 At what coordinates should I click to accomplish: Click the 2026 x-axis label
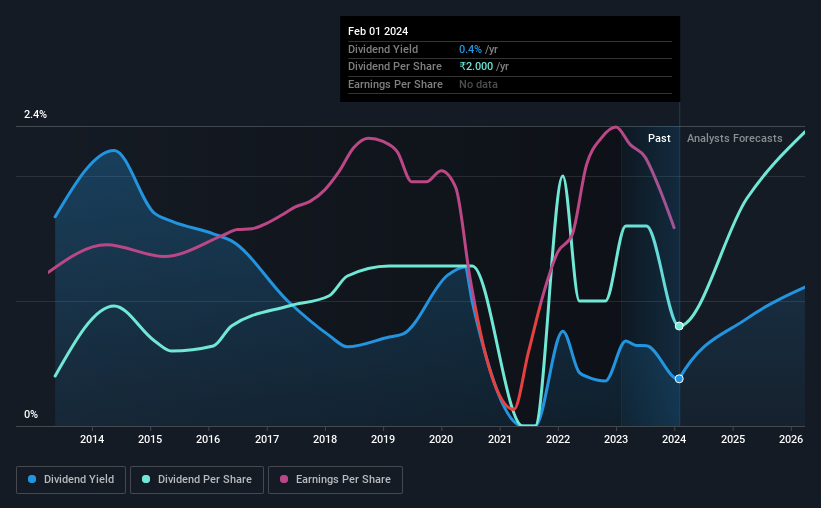[x=791, y=439]
